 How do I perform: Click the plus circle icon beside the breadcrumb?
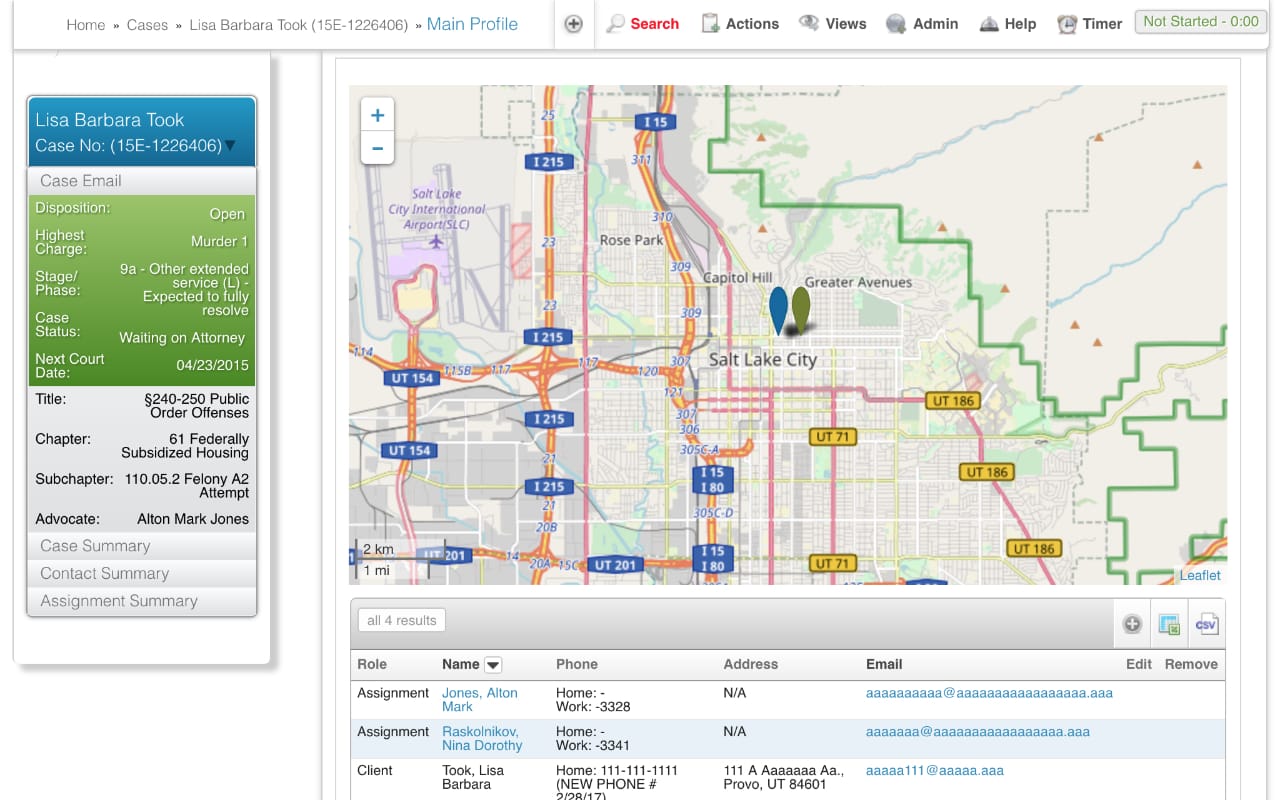[573, 24]
